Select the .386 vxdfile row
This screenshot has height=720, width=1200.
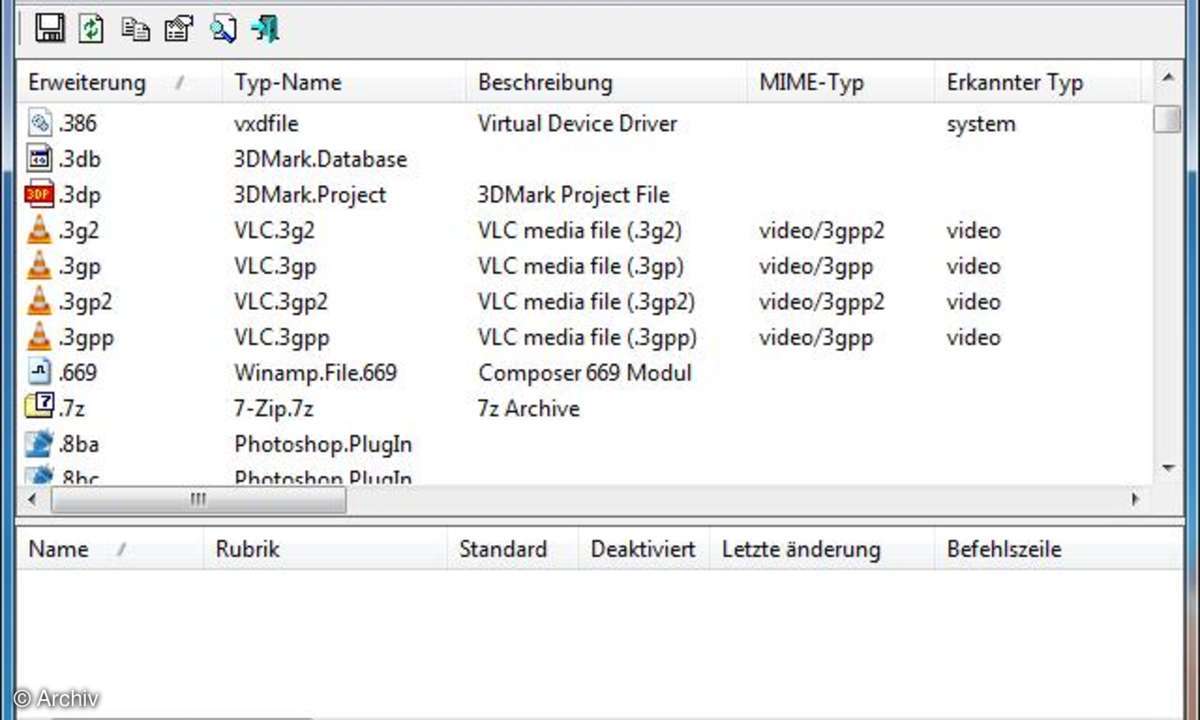584,124
